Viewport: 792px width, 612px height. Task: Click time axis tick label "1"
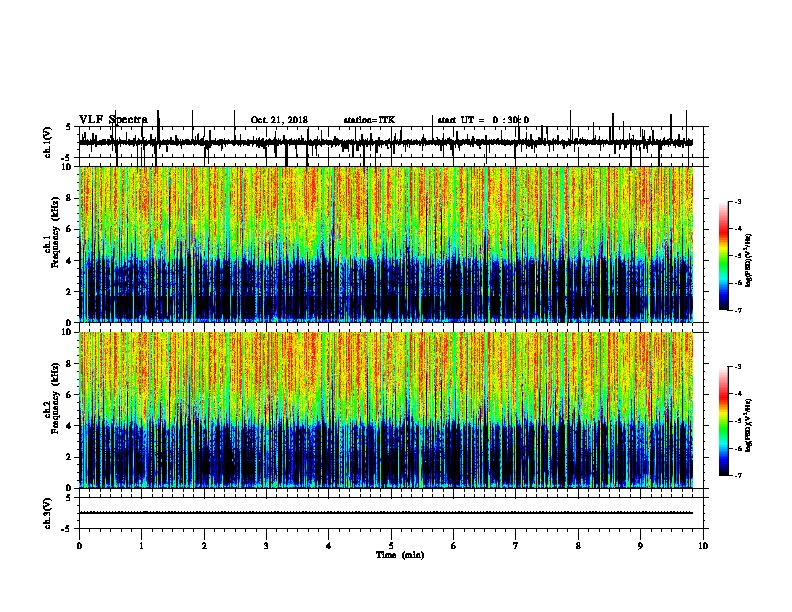click(x=141, y=545)
